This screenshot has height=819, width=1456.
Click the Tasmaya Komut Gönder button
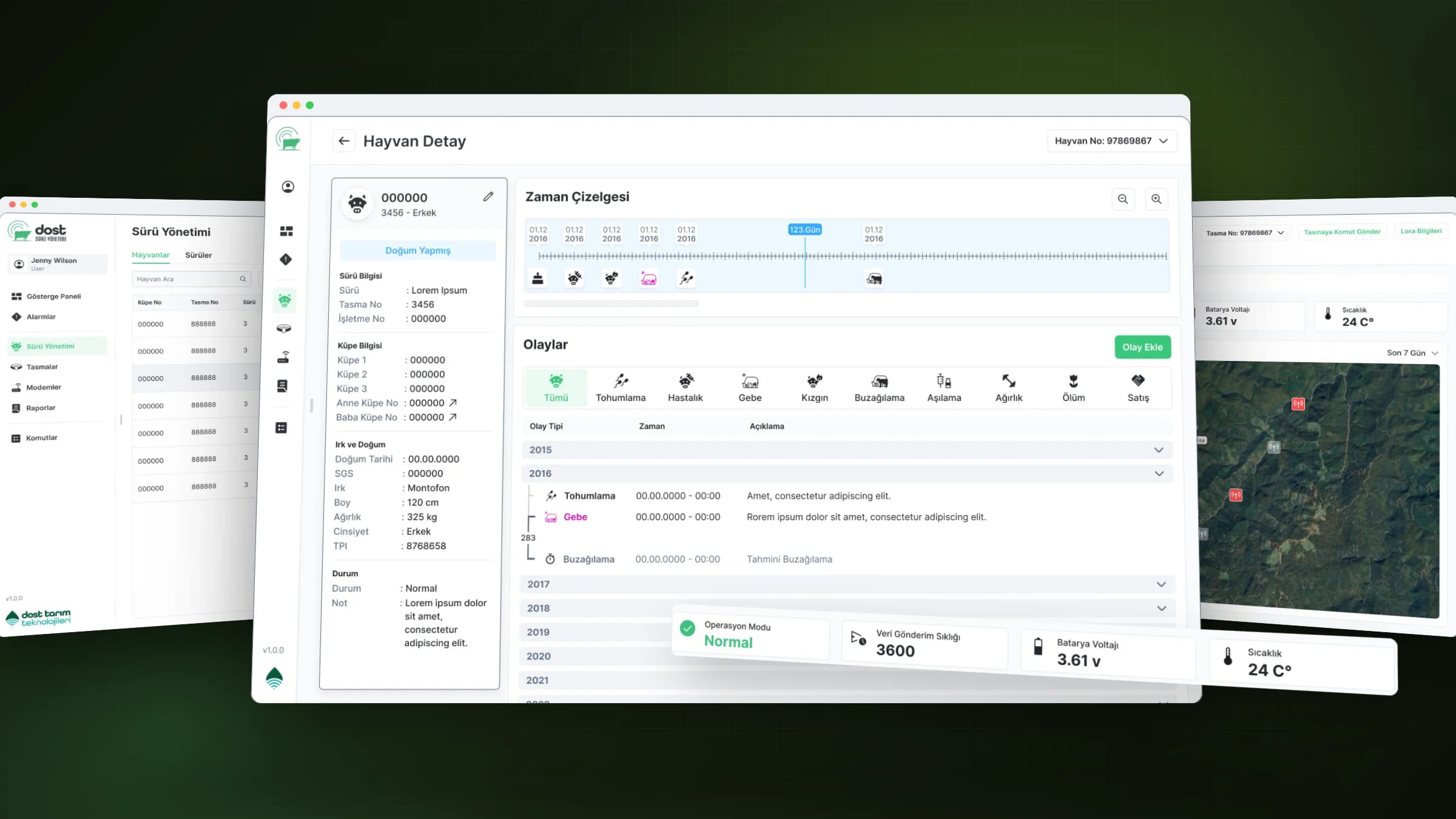tap(1342, 232)
